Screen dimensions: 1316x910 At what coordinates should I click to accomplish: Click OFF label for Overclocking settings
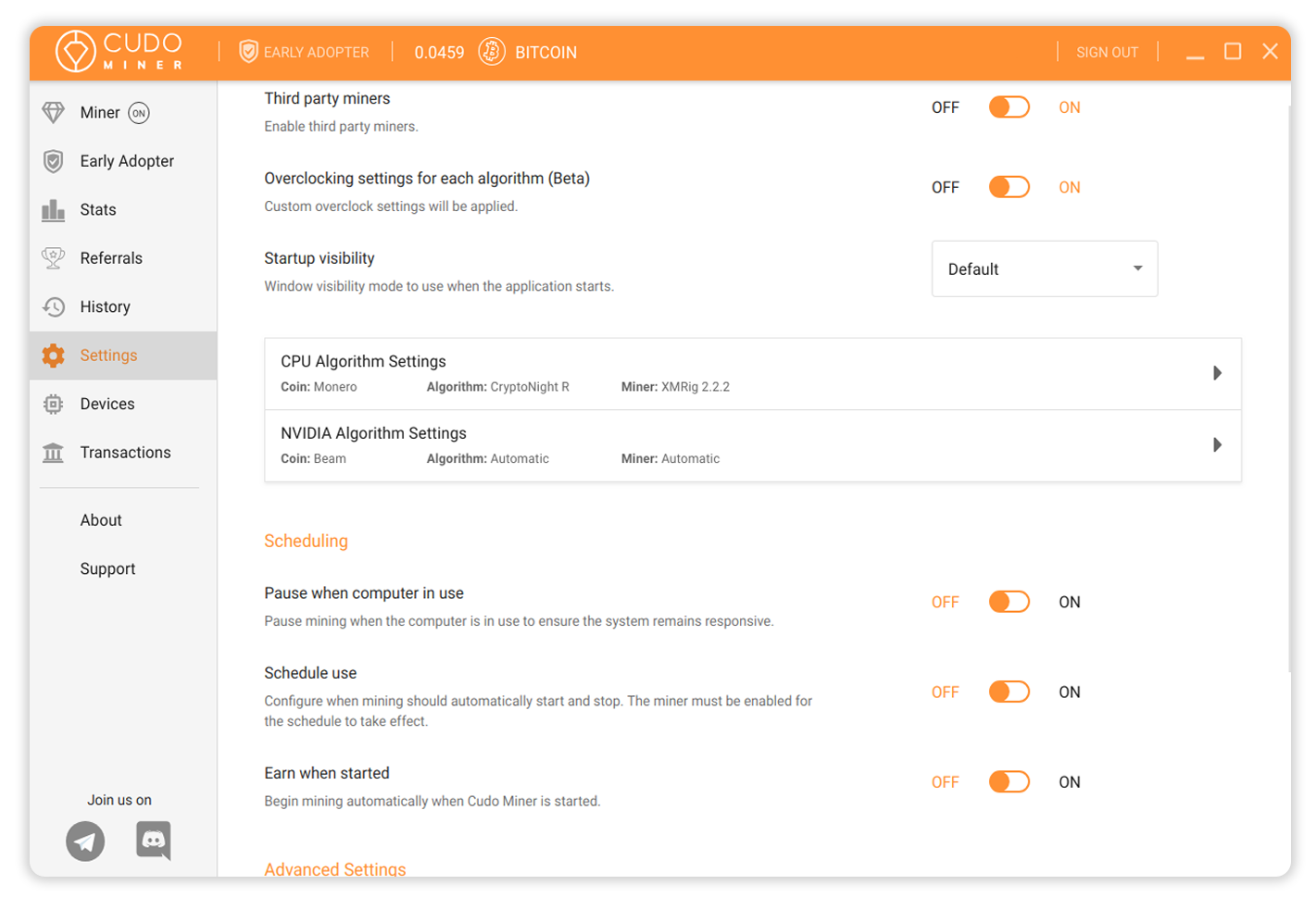click(945, 187)
